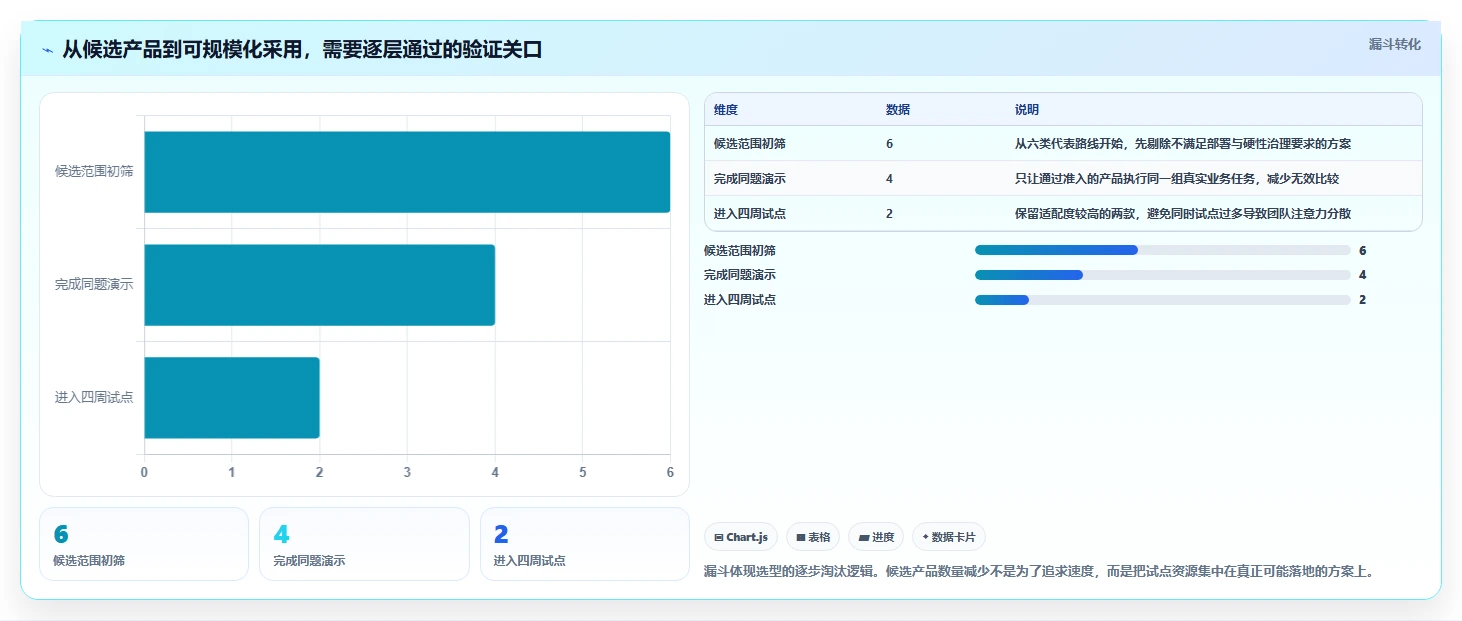This screenshot has width=1462, height=621.
Task: Click the 候选范围初筛 chart bar
Action: coord(407,172)
